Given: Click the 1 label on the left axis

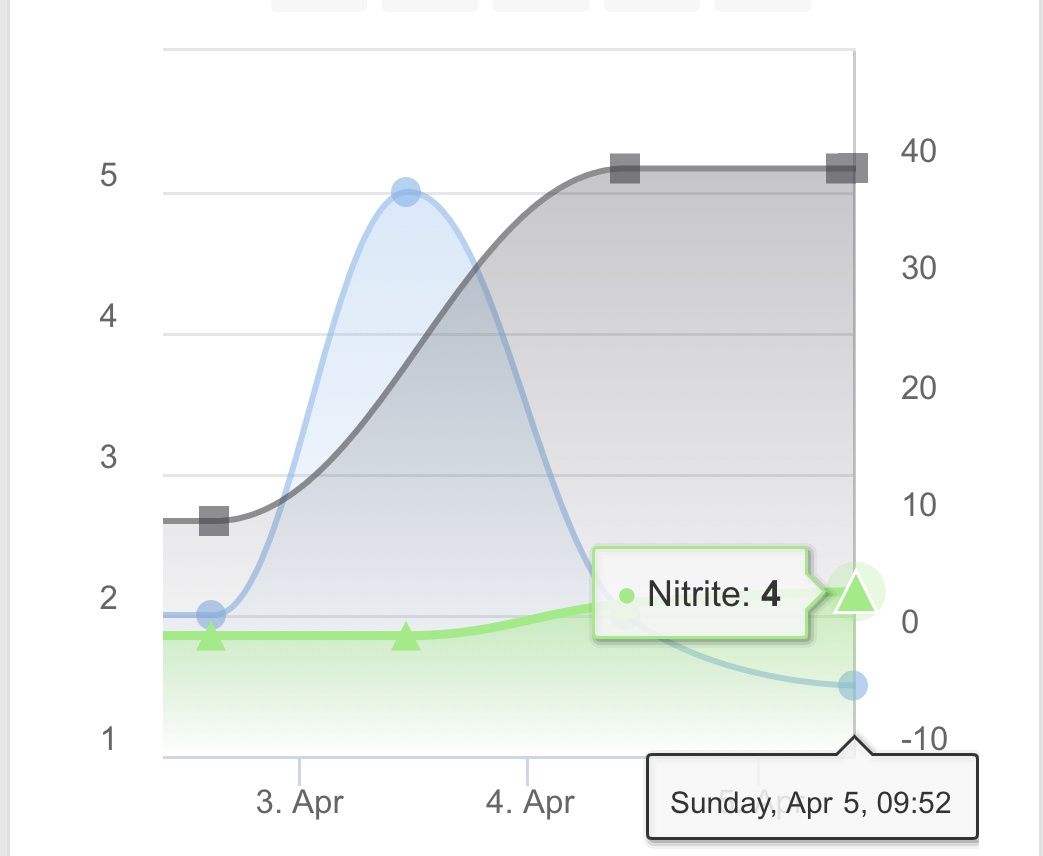Looking at the screenshot, I should pos(109,739).
